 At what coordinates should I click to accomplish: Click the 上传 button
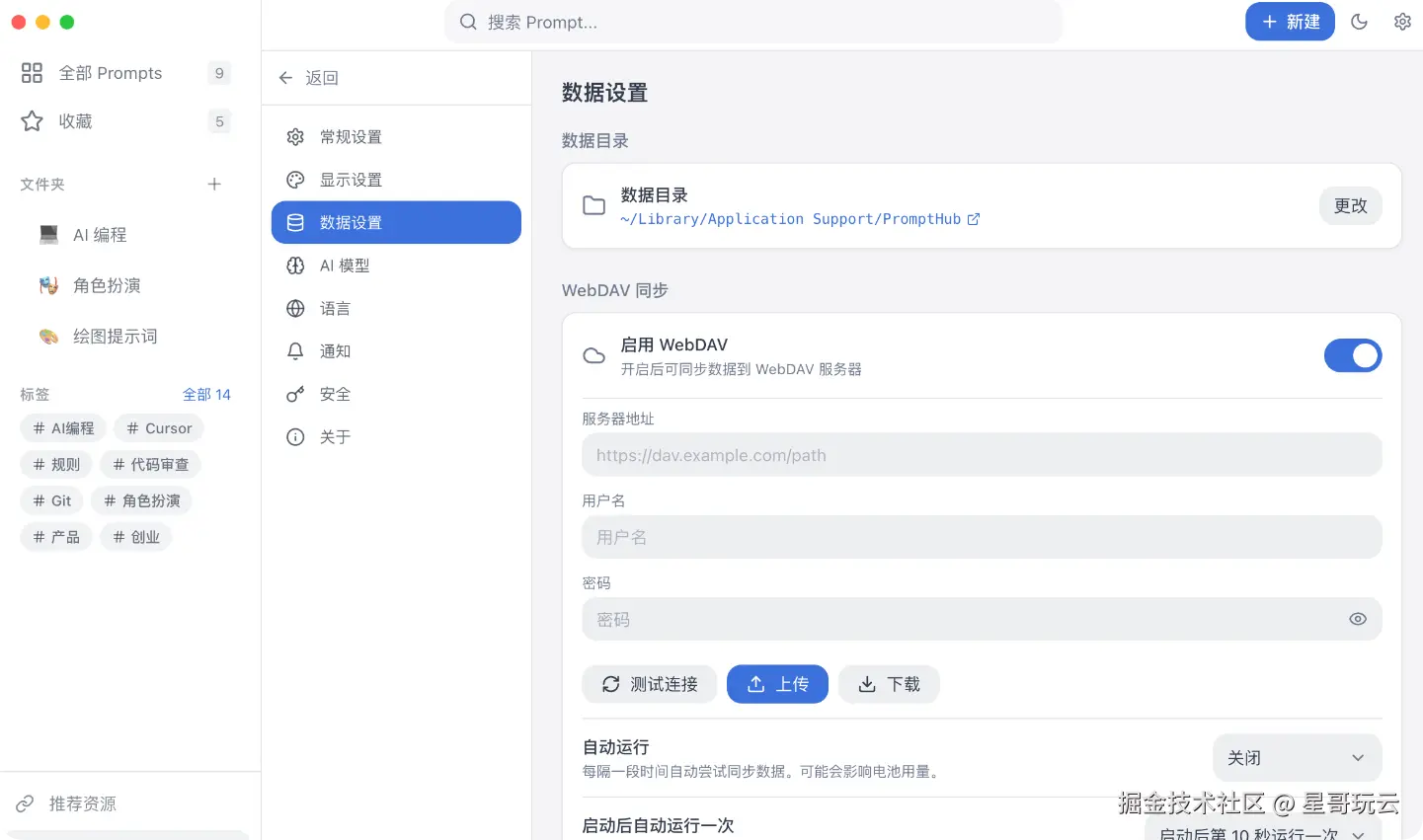777,684
